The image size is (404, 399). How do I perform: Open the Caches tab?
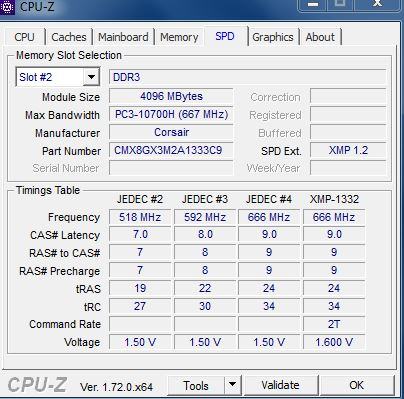[69, 37]
